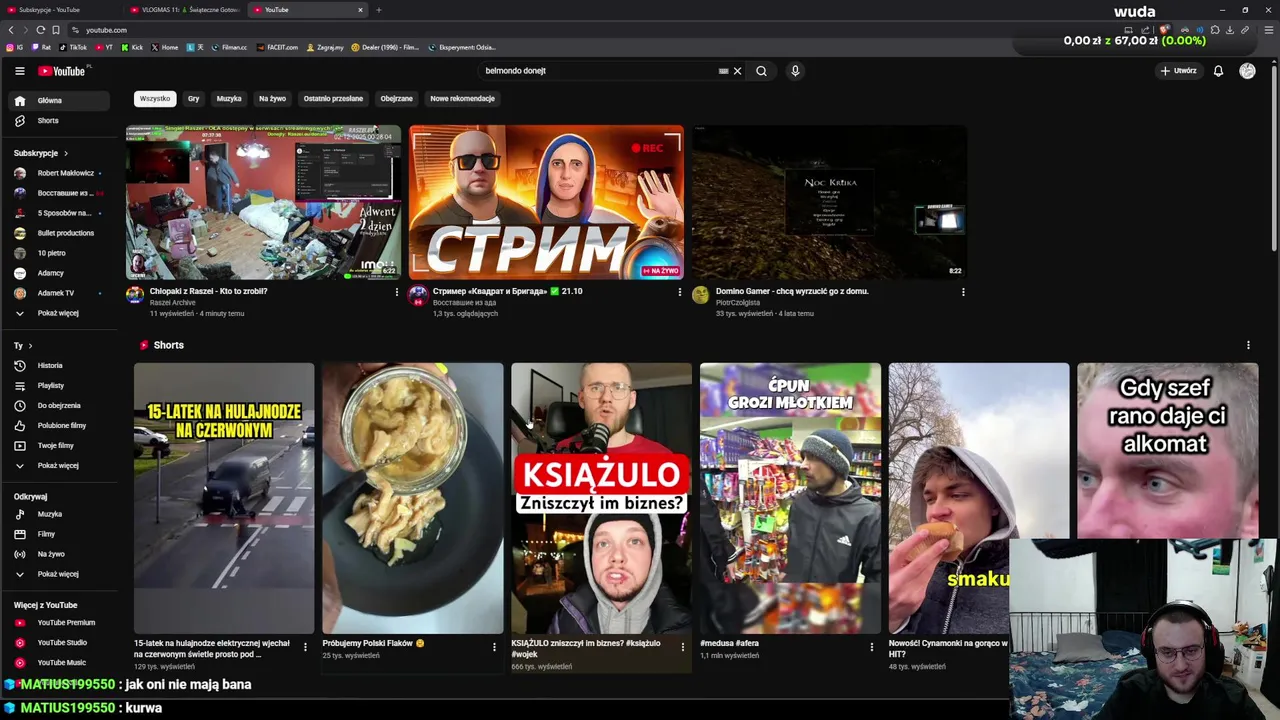Open a new browser tab

[x=378, y=10]
